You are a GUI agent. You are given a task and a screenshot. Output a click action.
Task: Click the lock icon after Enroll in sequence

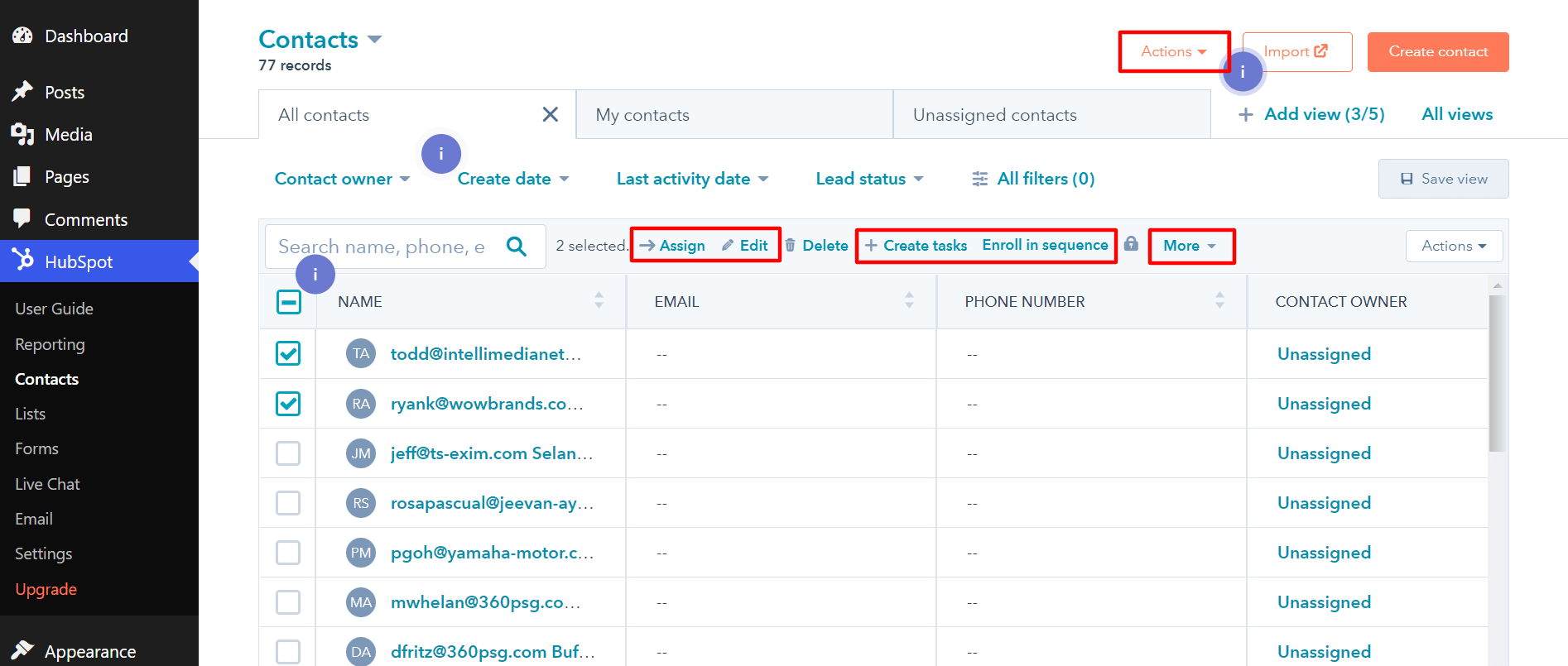click(x=1131, y=243)
